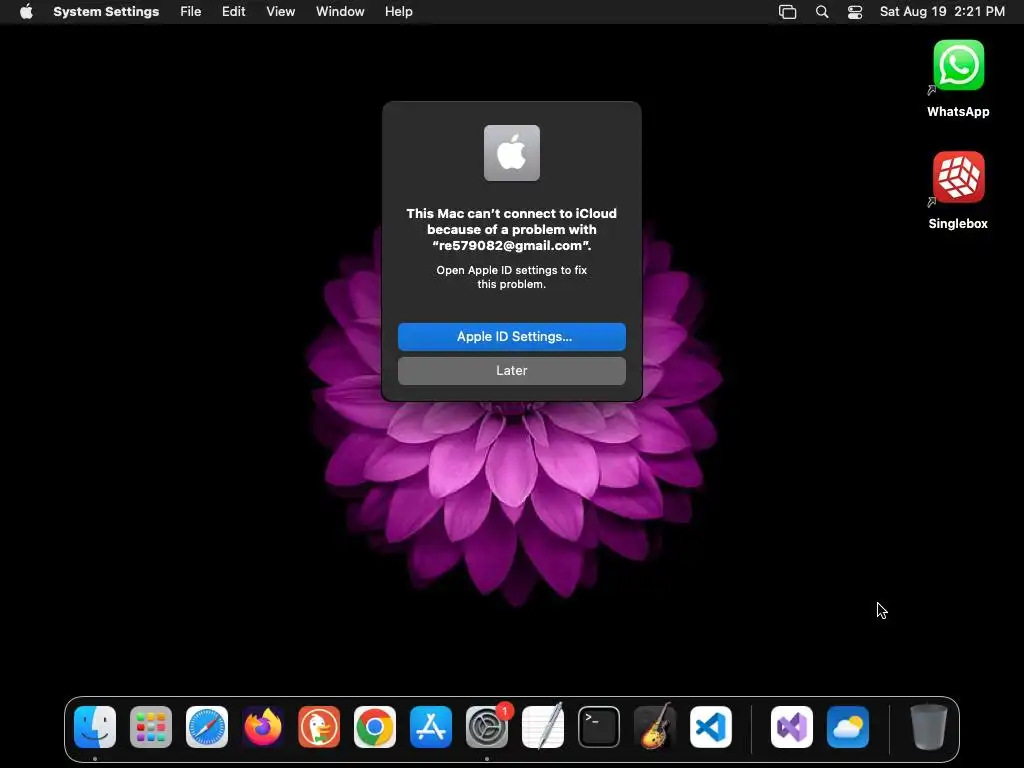This screenshot has height=768, width=1024.
Task: Open Launchpad in the Dock
Action: pyautogui.click(x=151, y=727)
